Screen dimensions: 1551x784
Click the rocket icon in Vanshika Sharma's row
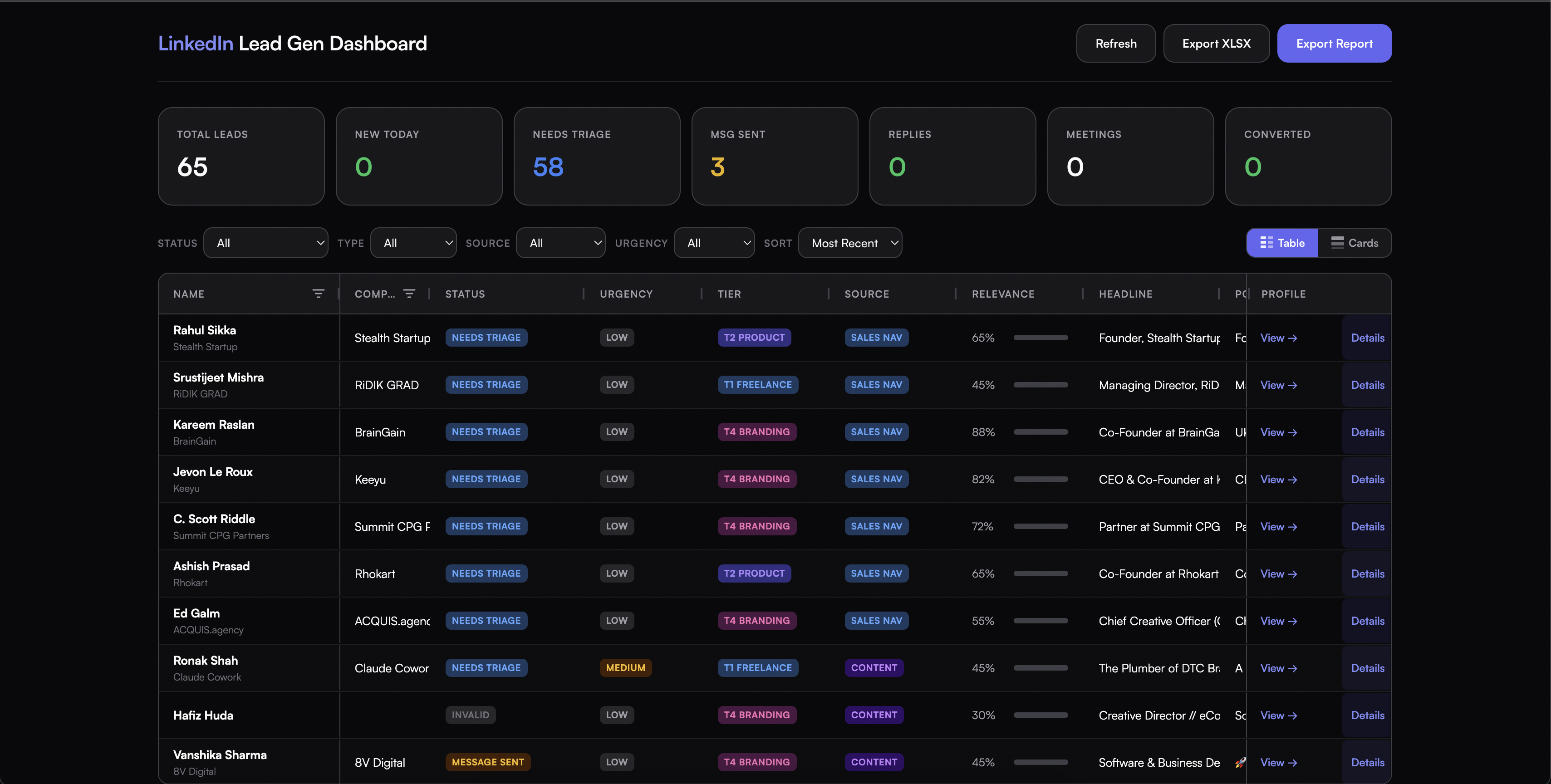pyautogui.click(x=1240, y=762)
